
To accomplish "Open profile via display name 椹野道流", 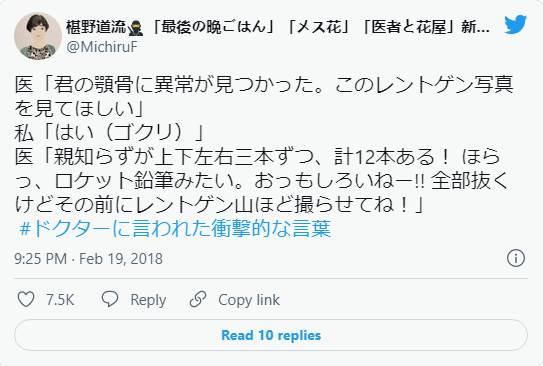I will 96,27.
